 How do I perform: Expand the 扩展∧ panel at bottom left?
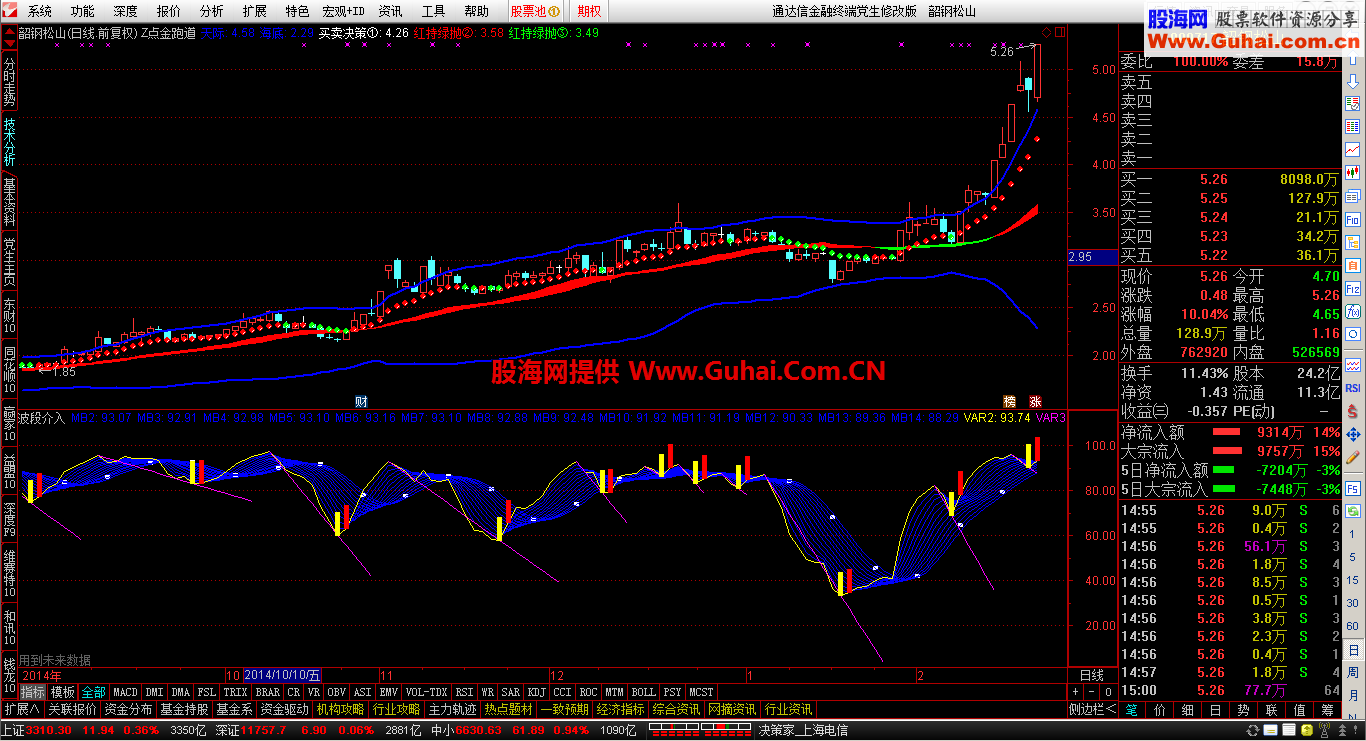[x=21, y=709]
